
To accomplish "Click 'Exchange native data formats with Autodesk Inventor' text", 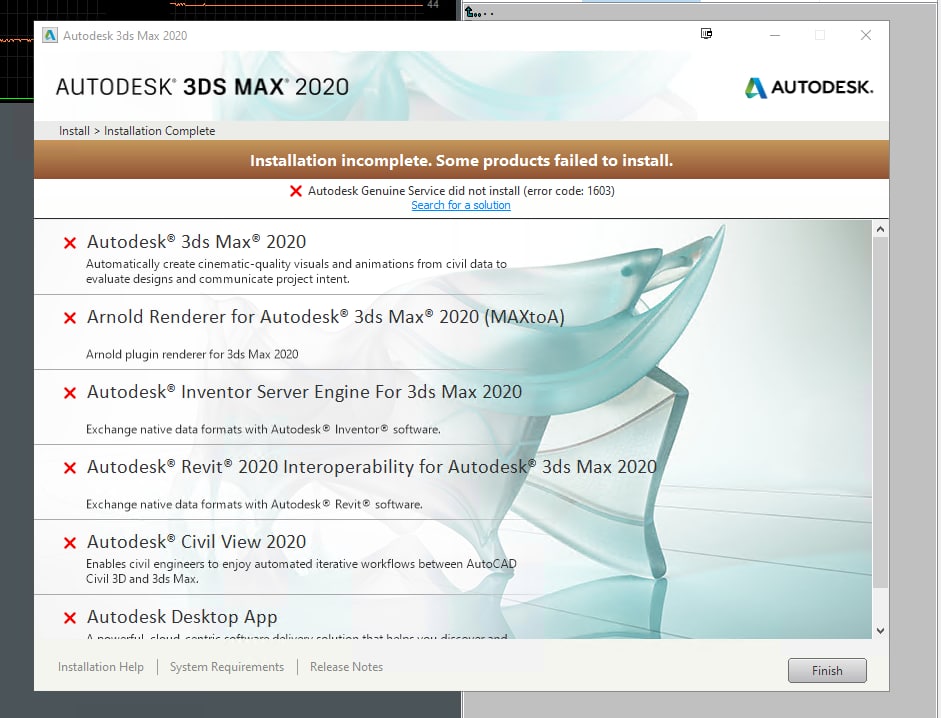I will point(263,429).
